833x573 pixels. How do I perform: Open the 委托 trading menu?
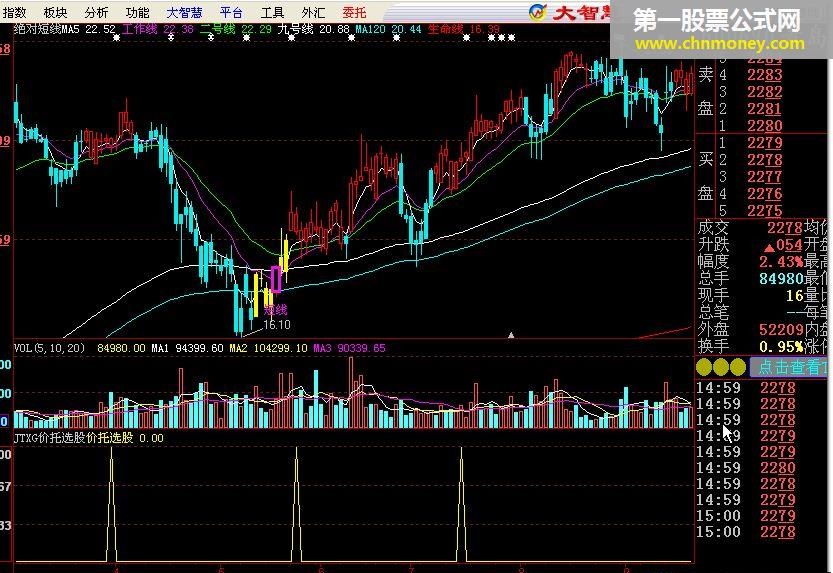354,12
